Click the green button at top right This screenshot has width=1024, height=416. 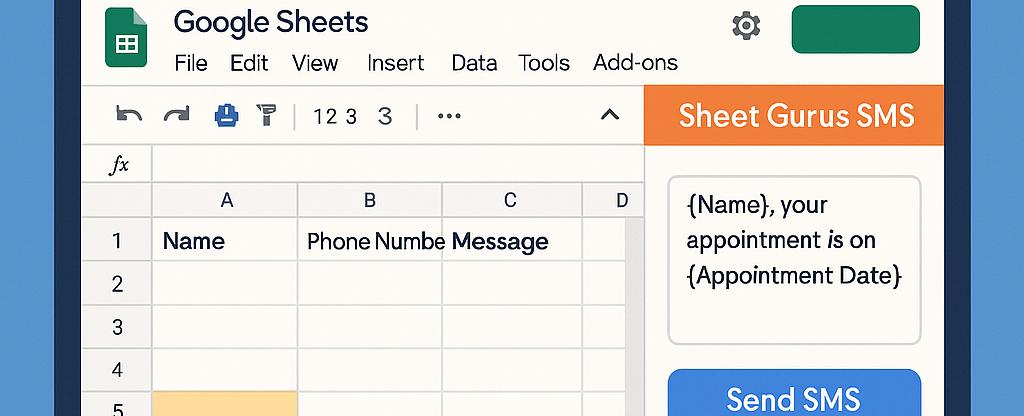click(x=856, y=29)
